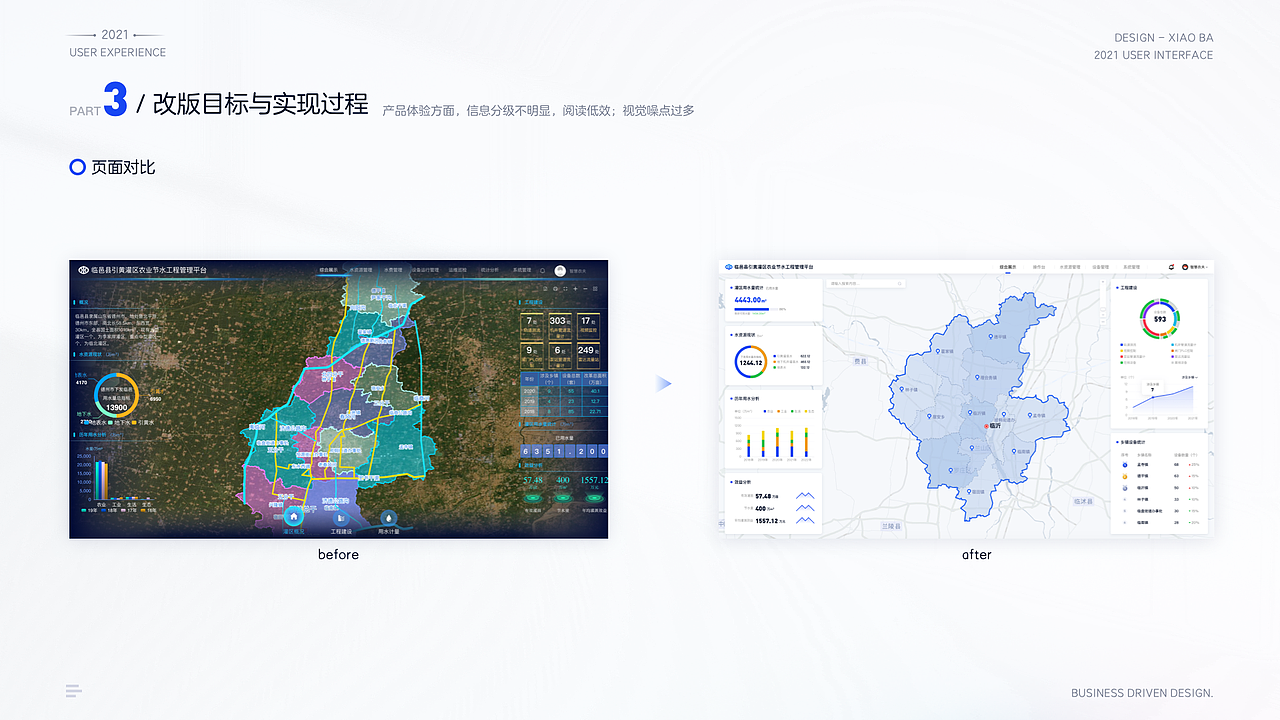The width and height of the screenshot is (1280, 720).
Task: Click 17 statistic card in before dashboard
Action: click(x=588, y=326)
